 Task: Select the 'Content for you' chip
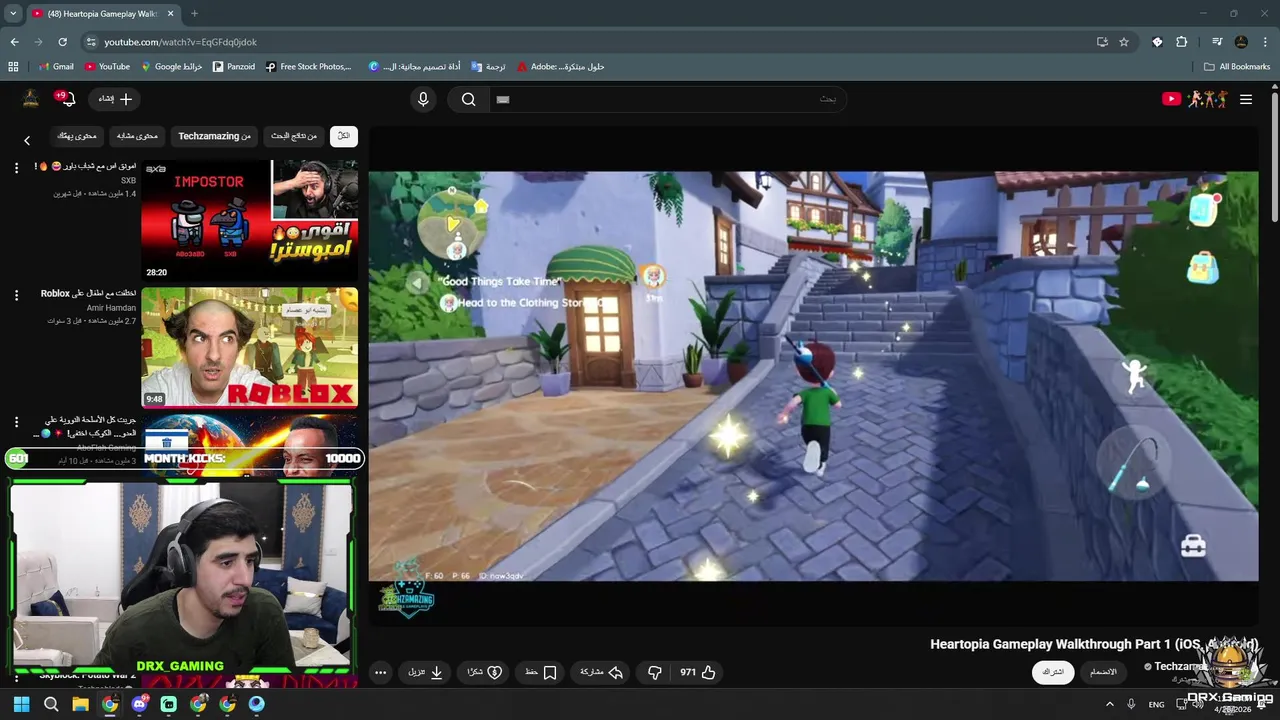tap(77, 136)
